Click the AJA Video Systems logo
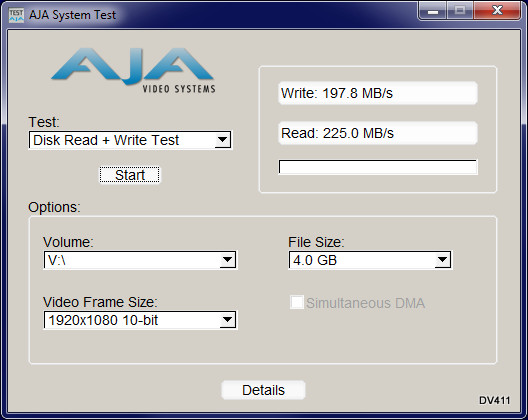The height and width of the screenshot is (420, 528). point(133,70)
